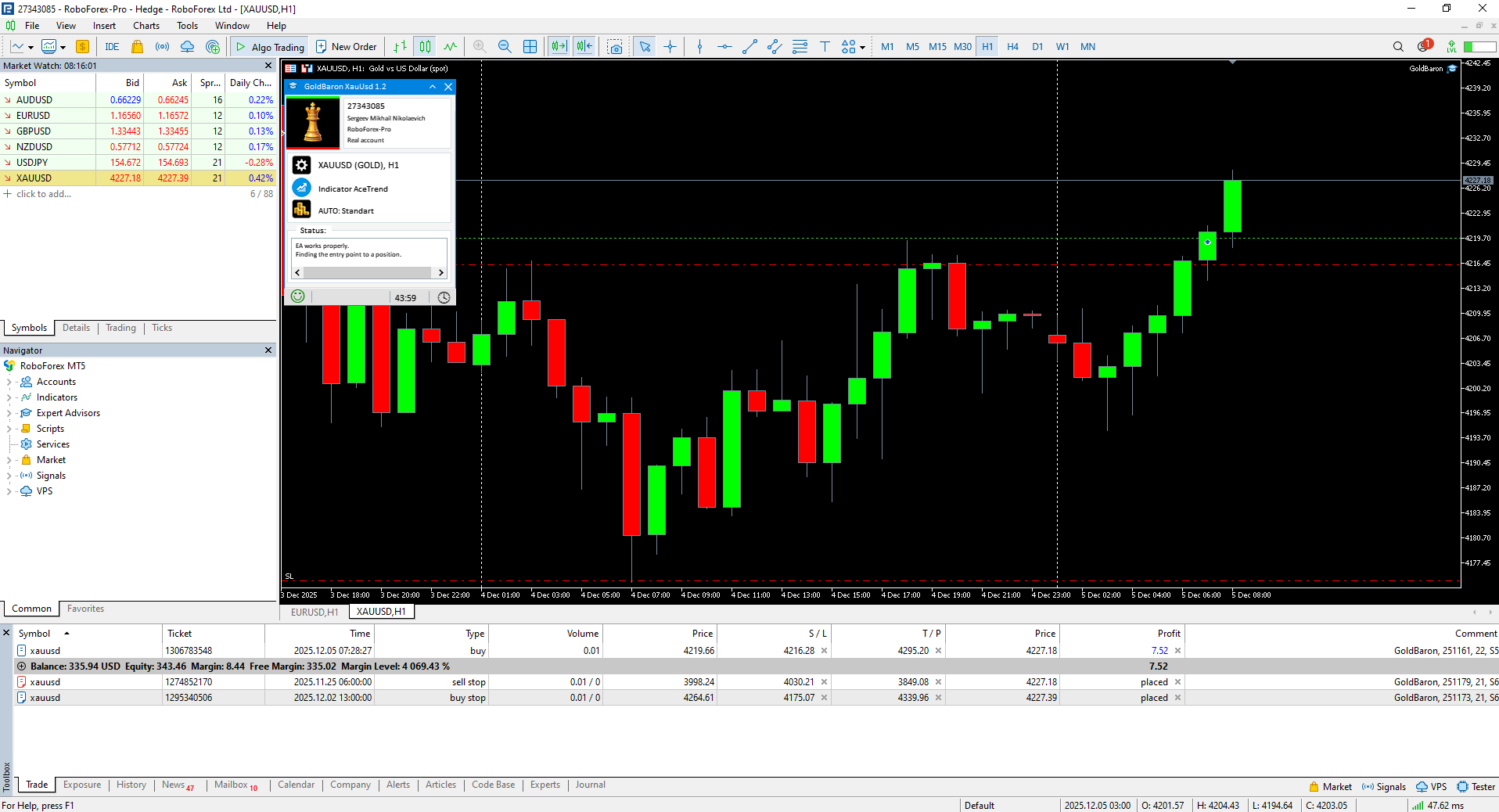Expand the Expert Advisors tree node
The width and height of the screenshot is (1499, 812).
click(9, 413)
